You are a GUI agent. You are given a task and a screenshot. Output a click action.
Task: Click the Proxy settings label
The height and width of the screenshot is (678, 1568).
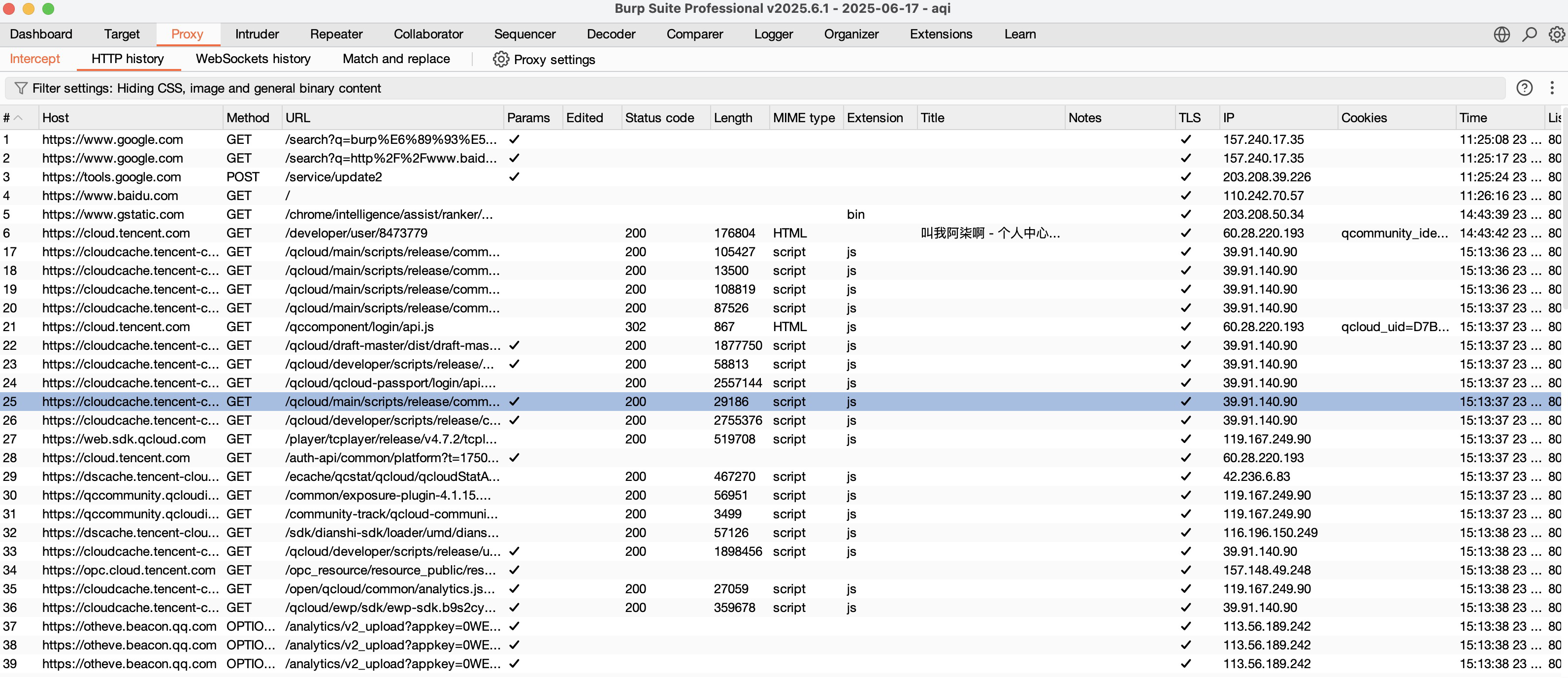point(555,59)
